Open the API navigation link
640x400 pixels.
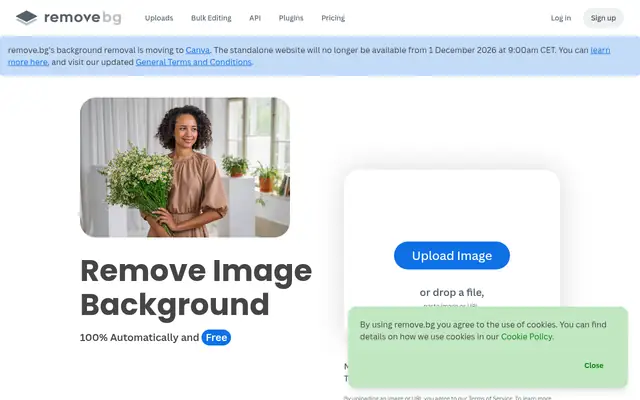(255, 18)
